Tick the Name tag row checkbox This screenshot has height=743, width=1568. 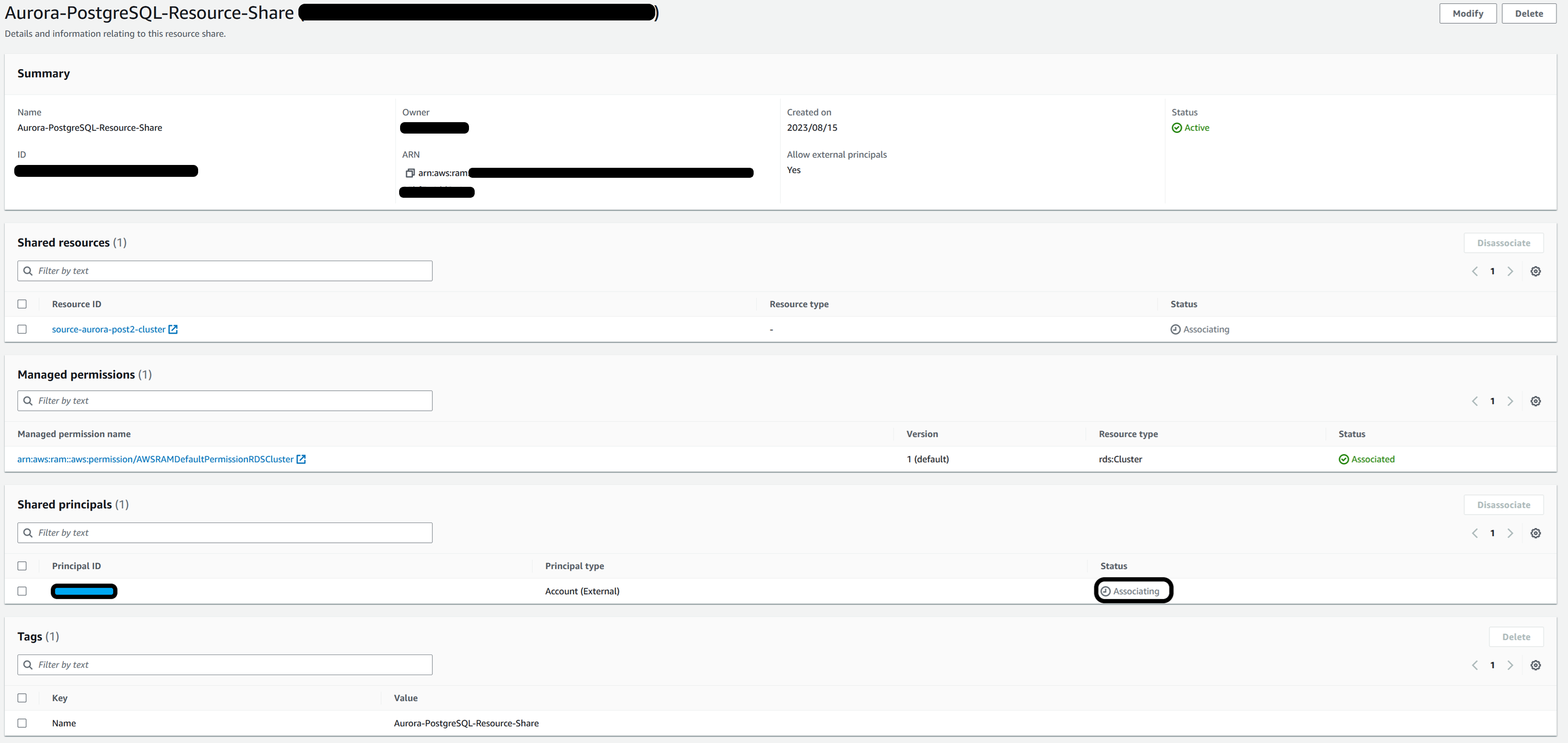(x=22, y=723)
